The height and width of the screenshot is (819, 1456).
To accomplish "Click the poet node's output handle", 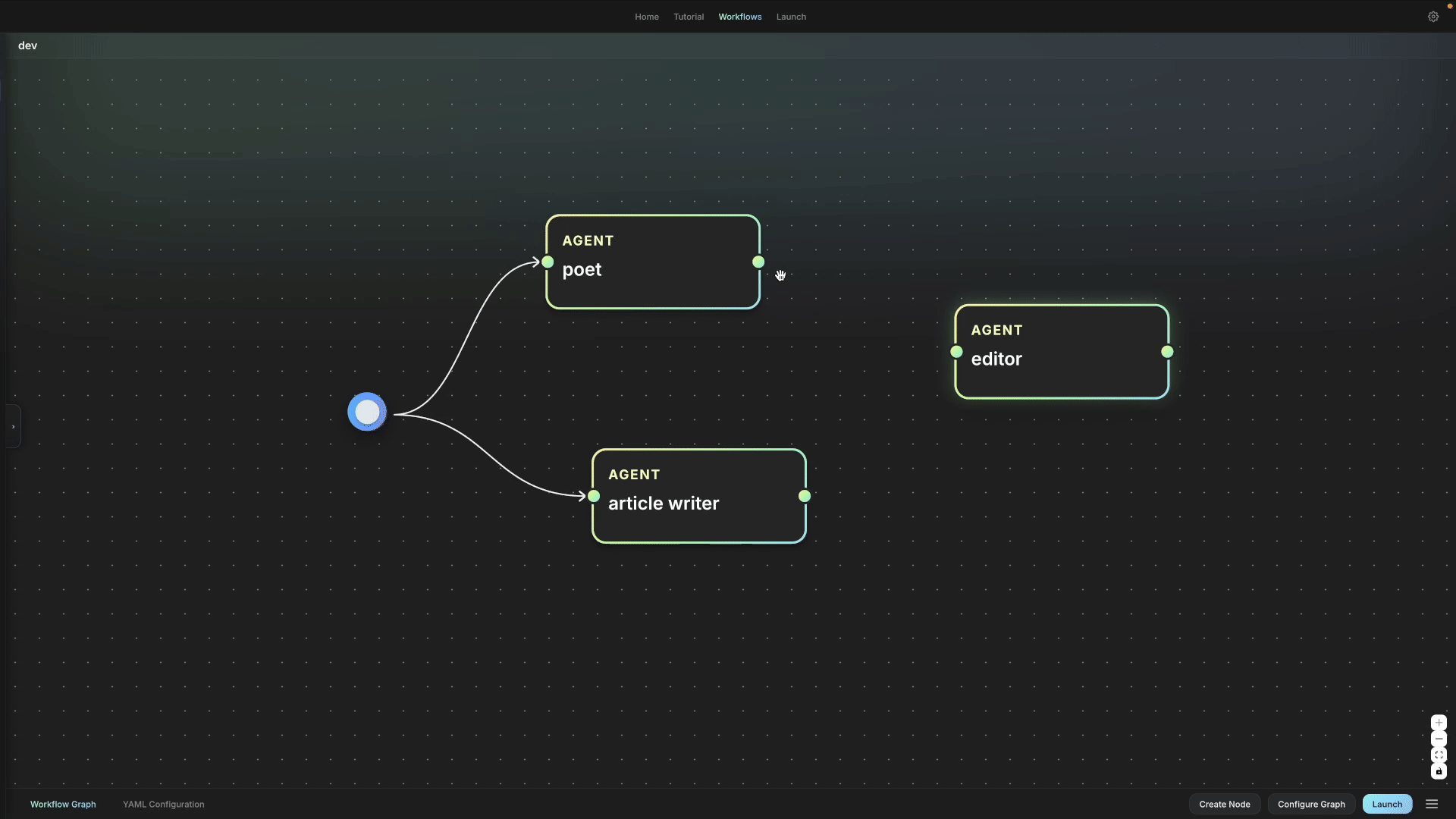I will (758, 262).
